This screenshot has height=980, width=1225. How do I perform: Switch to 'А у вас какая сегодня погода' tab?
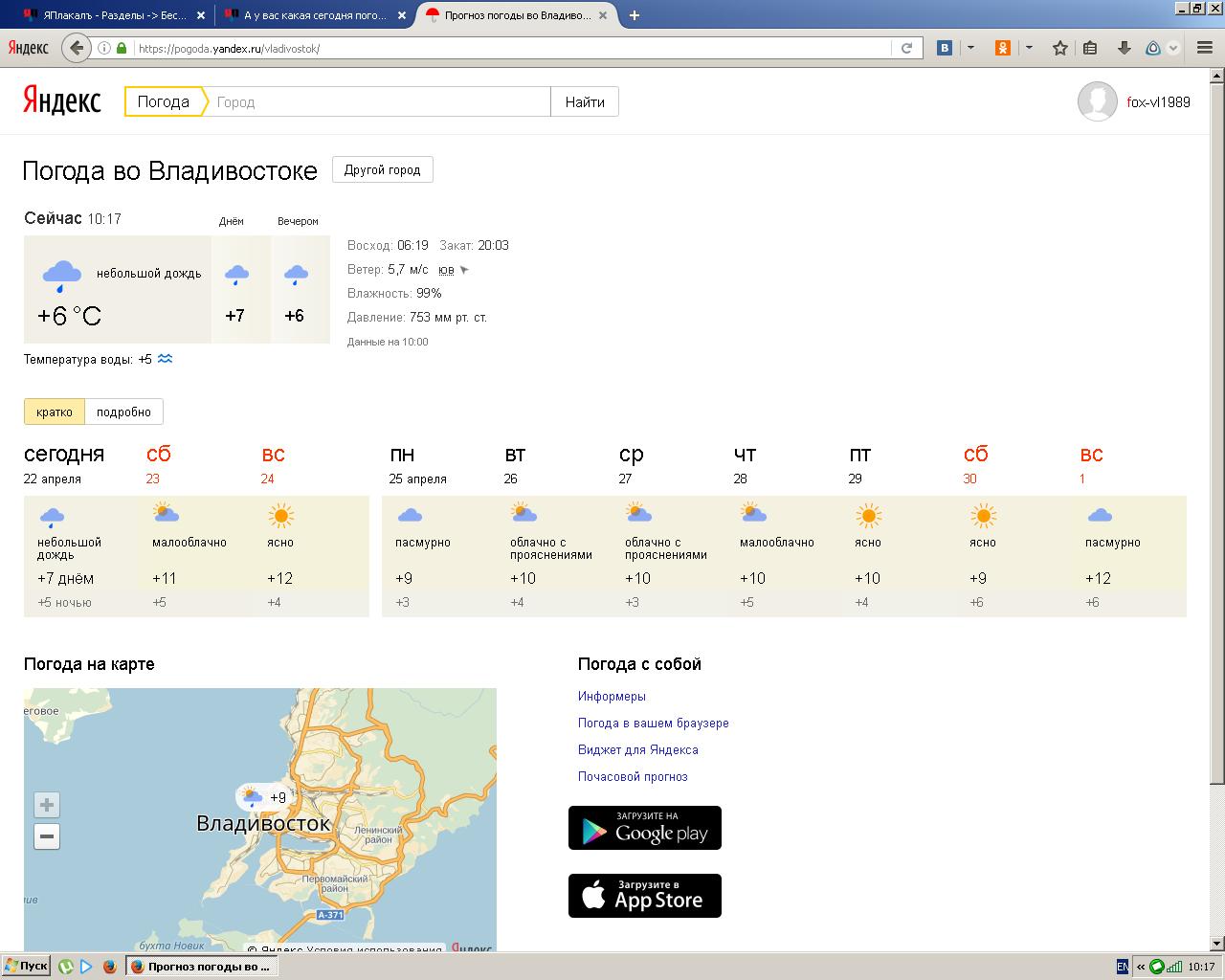[314, 15]
